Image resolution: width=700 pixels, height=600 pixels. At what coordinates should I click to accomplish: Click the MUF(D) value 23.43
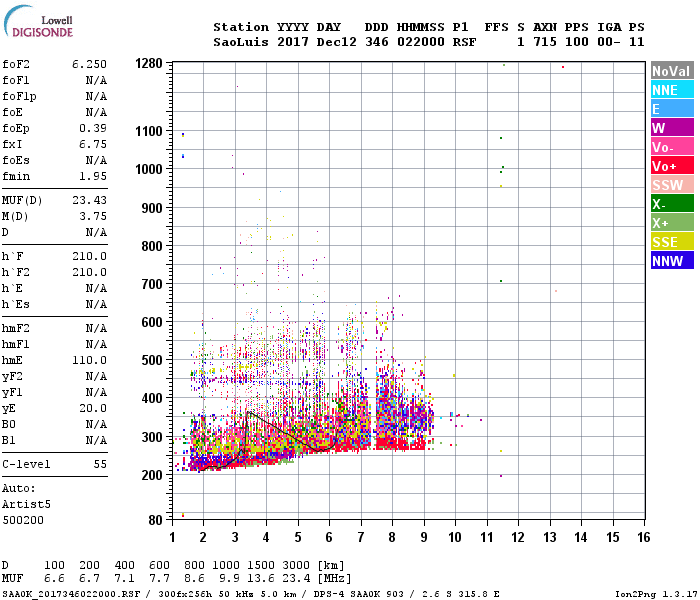pos(89,200)
